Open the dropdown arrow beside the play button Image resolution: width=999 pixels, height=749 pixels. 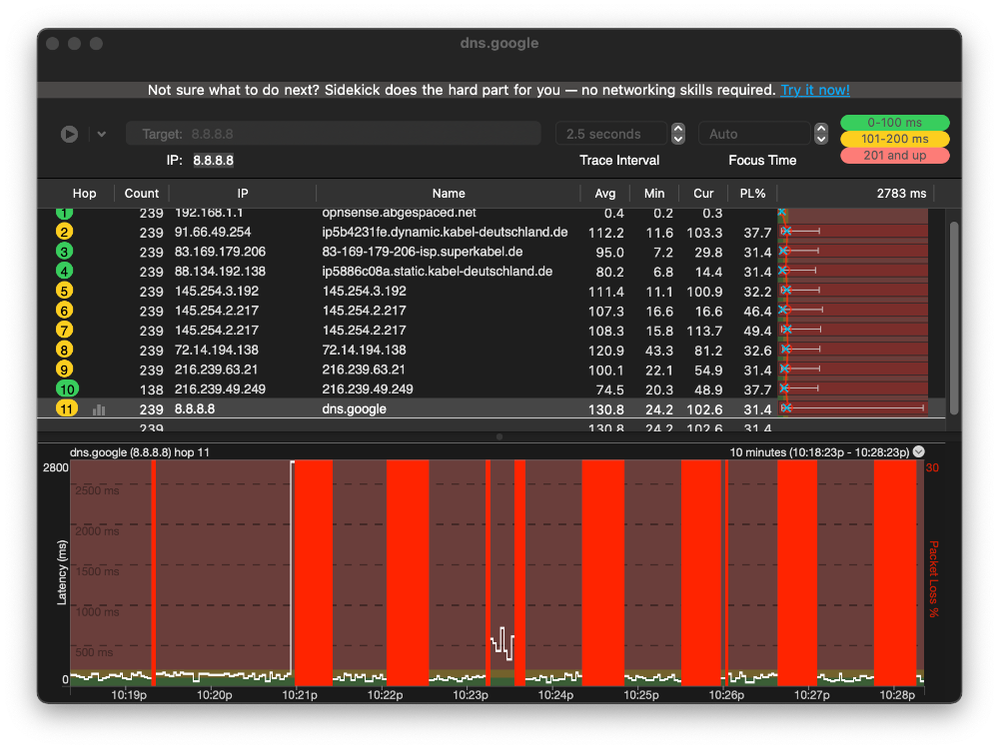pyautogui.click(x=101, y=134)
